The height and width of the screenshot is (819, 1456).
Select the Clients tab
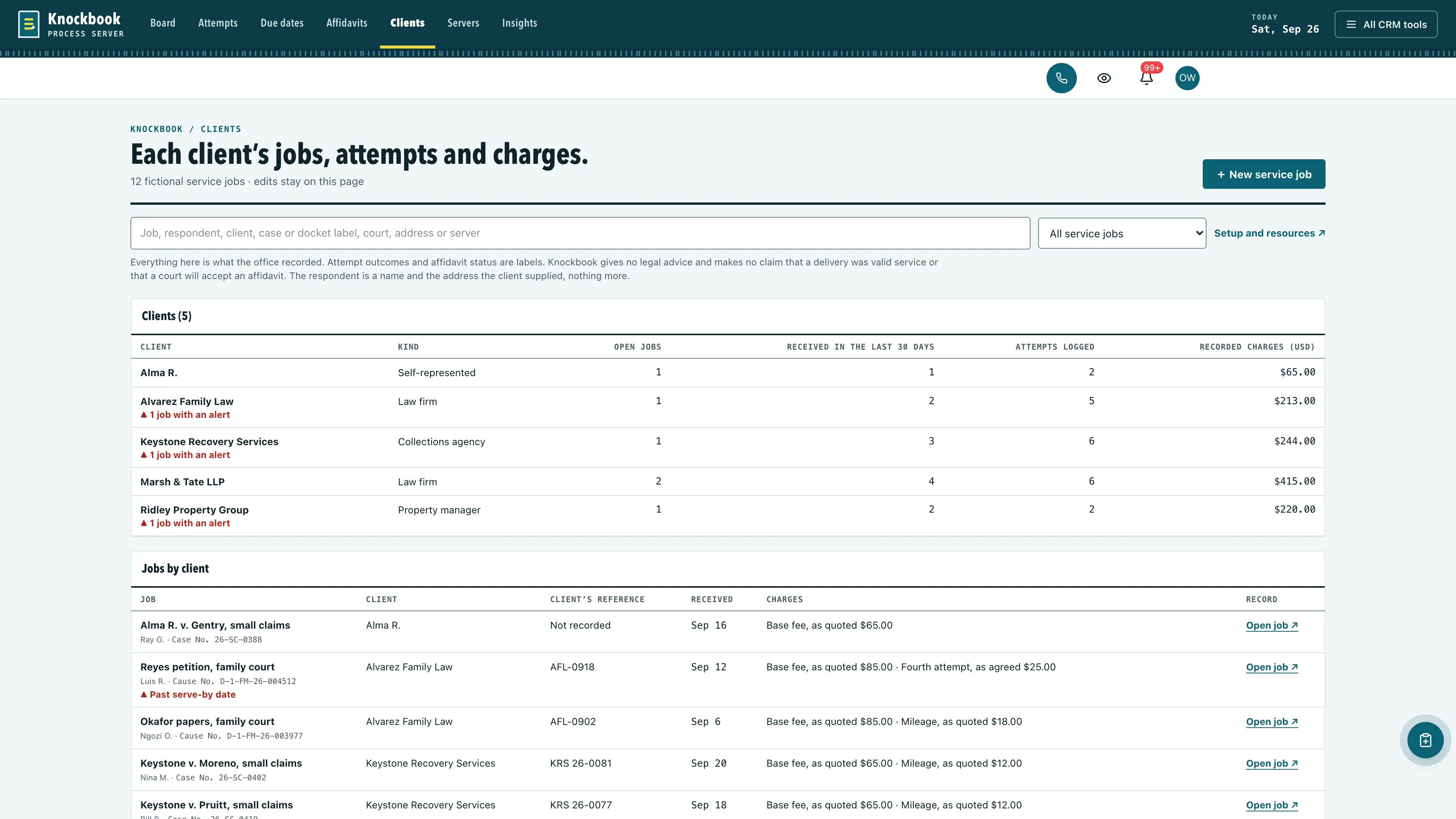[x=407, y=23]
